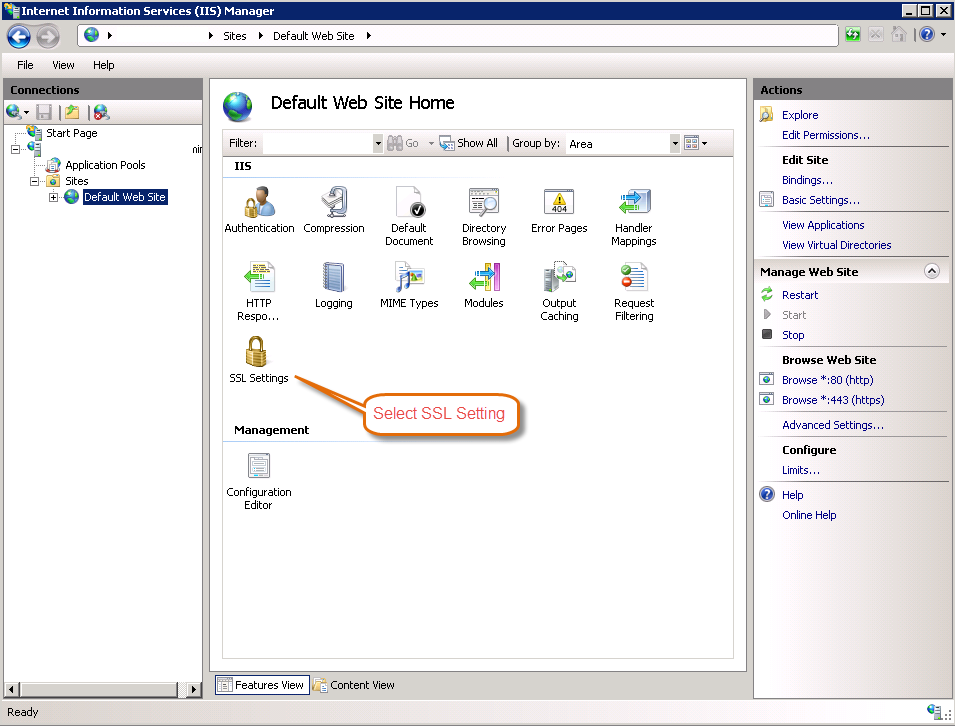The height and width of the screenshot is (726, 955).
Task: Open the File menu
Action: pyautogui.click(x=25, y=65)
